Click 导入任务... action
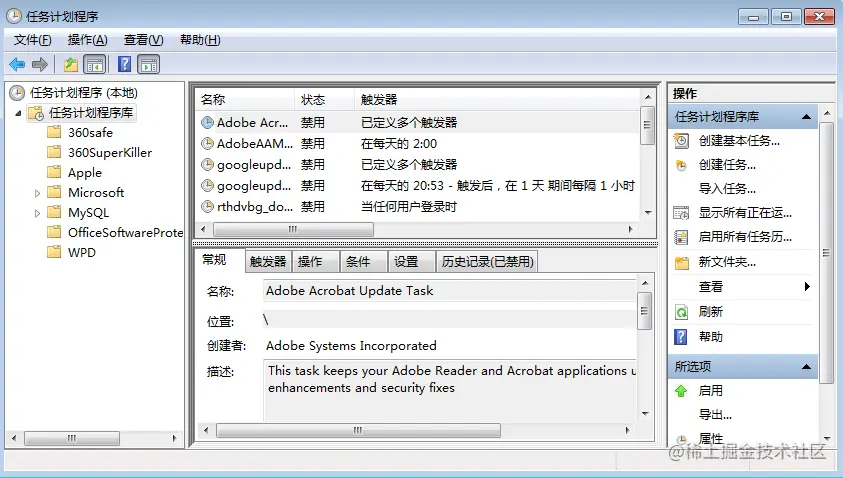This screenshot has height=478, width=843. click(727, 189)
